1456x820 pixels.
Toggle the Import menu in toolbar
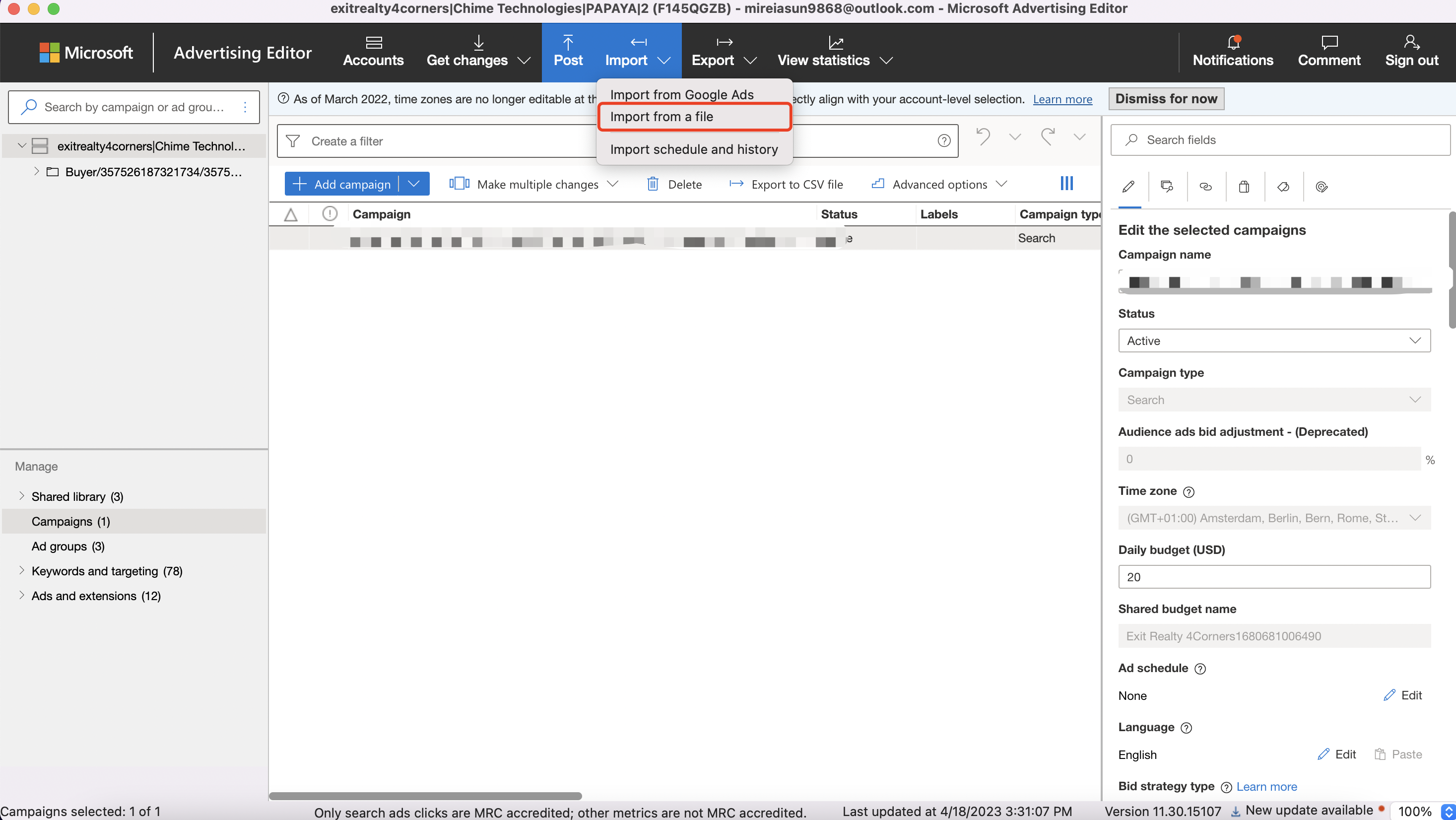637,52
